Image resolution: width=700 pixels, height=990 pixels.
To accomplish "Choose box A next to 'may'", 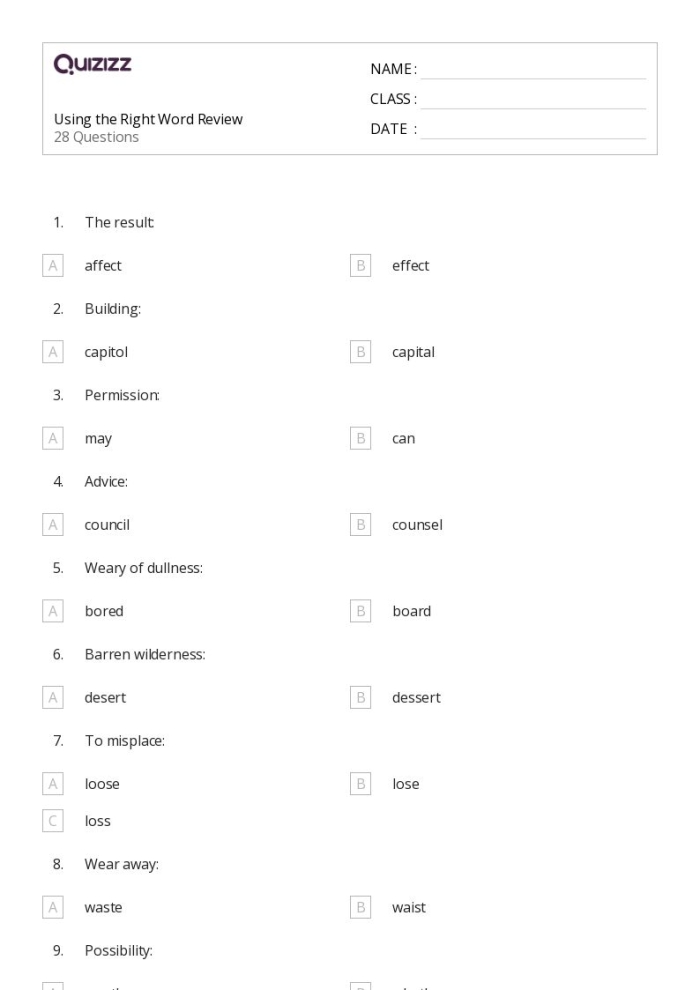I will pyautogui.click(x=53, y=438).
